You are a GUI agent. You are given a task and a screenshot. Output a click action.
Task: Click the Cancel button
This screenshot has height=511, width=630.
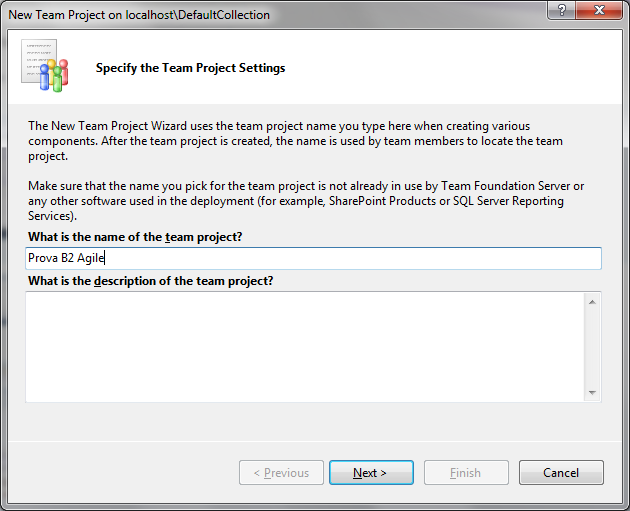(561, 472)
